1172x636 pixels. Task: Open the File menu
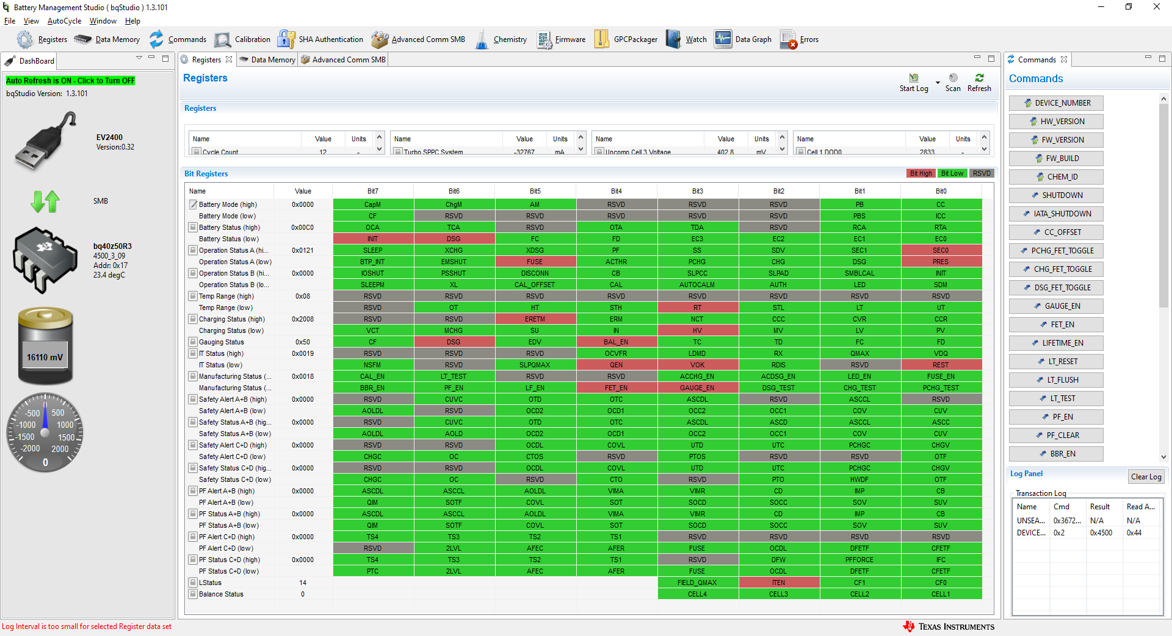pyautogui.click(x=10, y=21)
